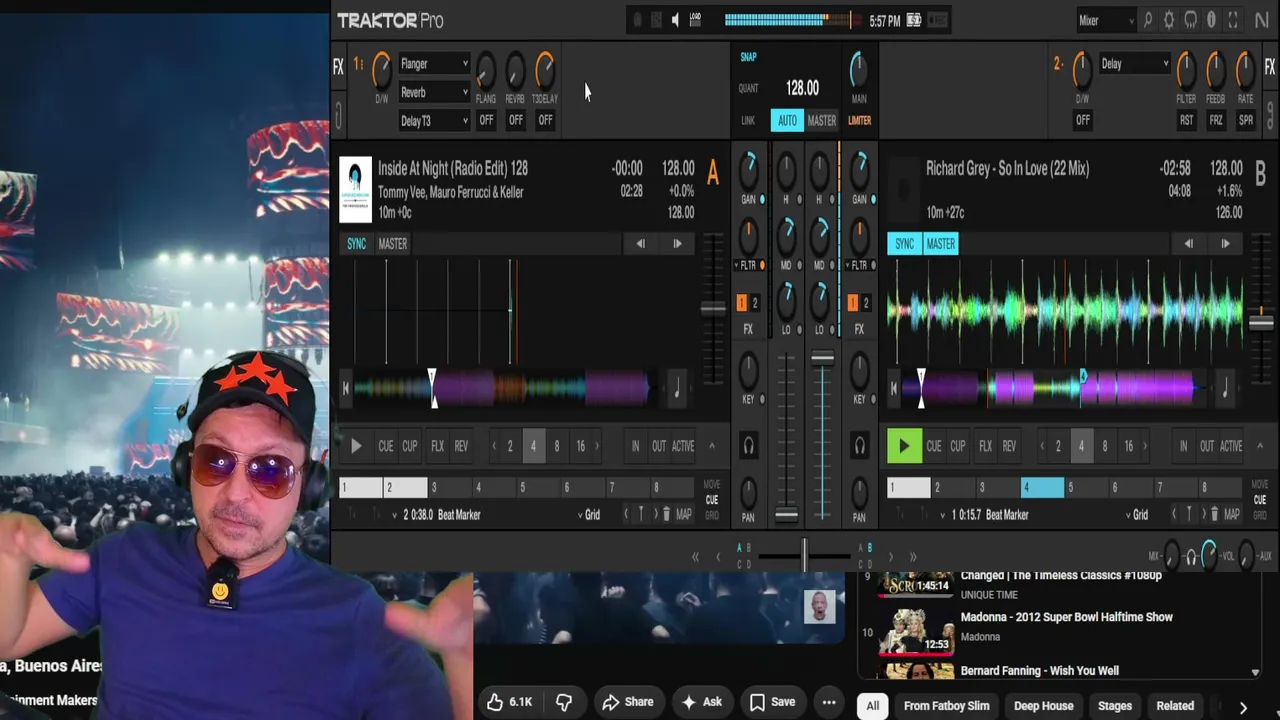Dislike the YouTube video
The width and height of the screenshot is (1280, 720).
coord(564,702)
